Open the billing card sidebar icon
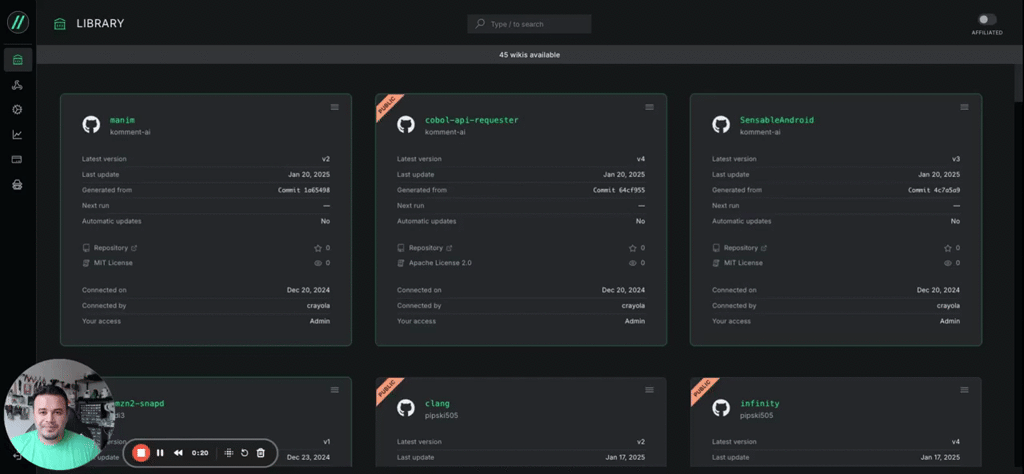 18,159
